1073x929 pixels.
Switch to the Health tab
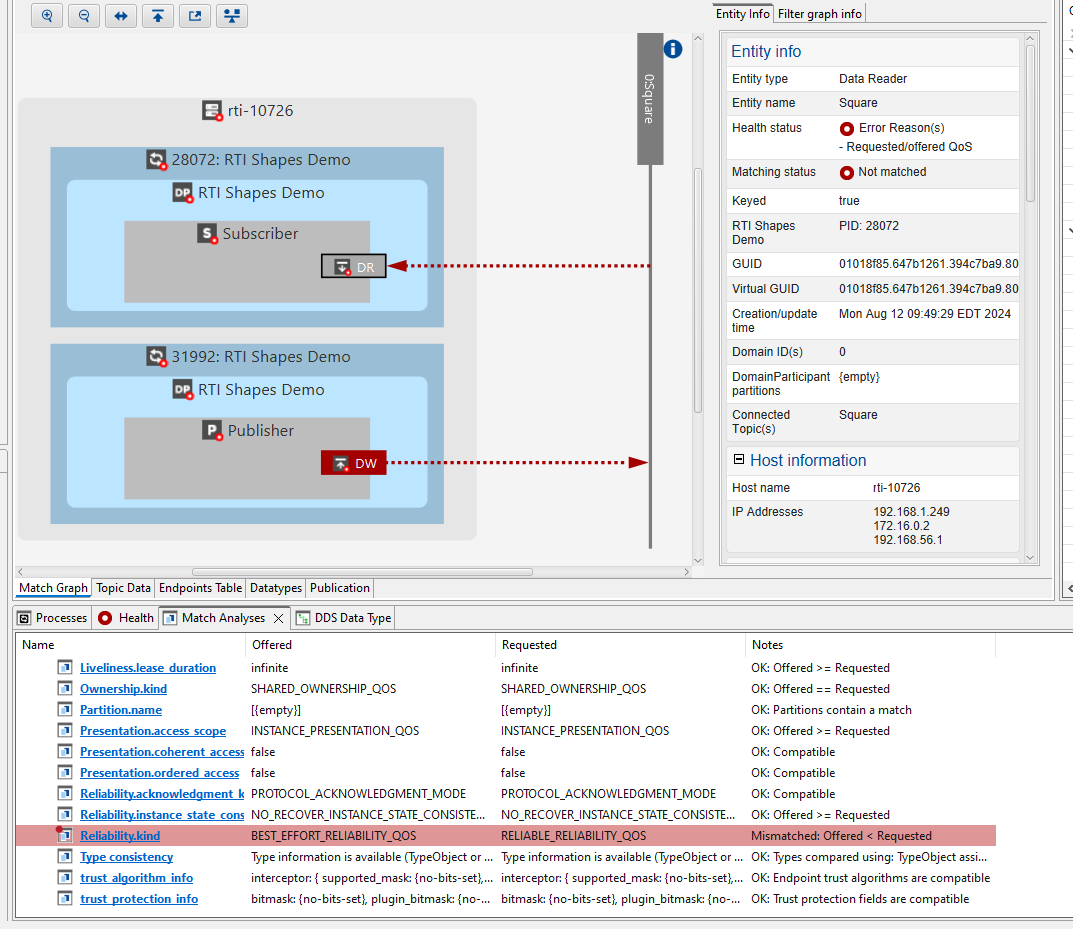pos(127,618)
